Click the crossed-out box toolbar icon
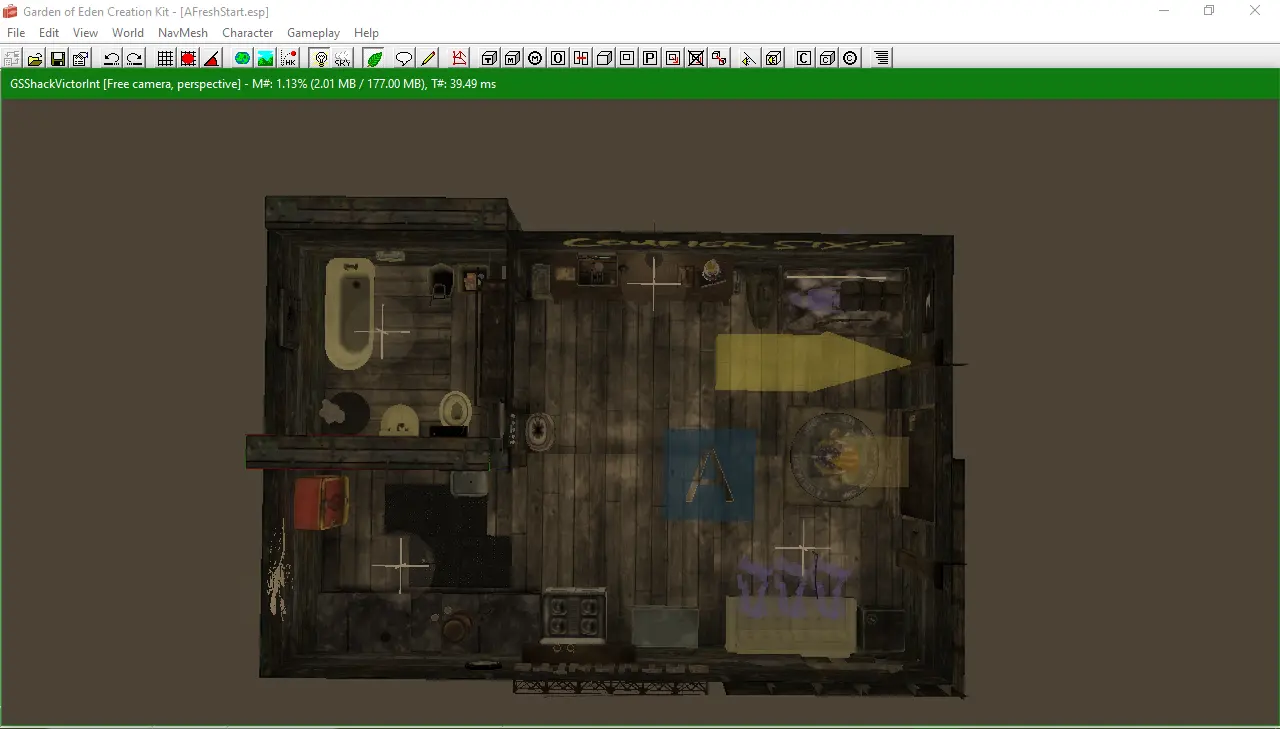 point(696,58)
